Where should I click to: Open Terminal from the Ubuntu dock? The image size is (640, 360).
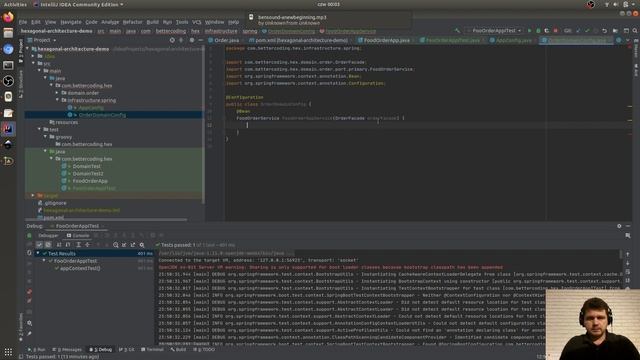(x=8, y=65)
